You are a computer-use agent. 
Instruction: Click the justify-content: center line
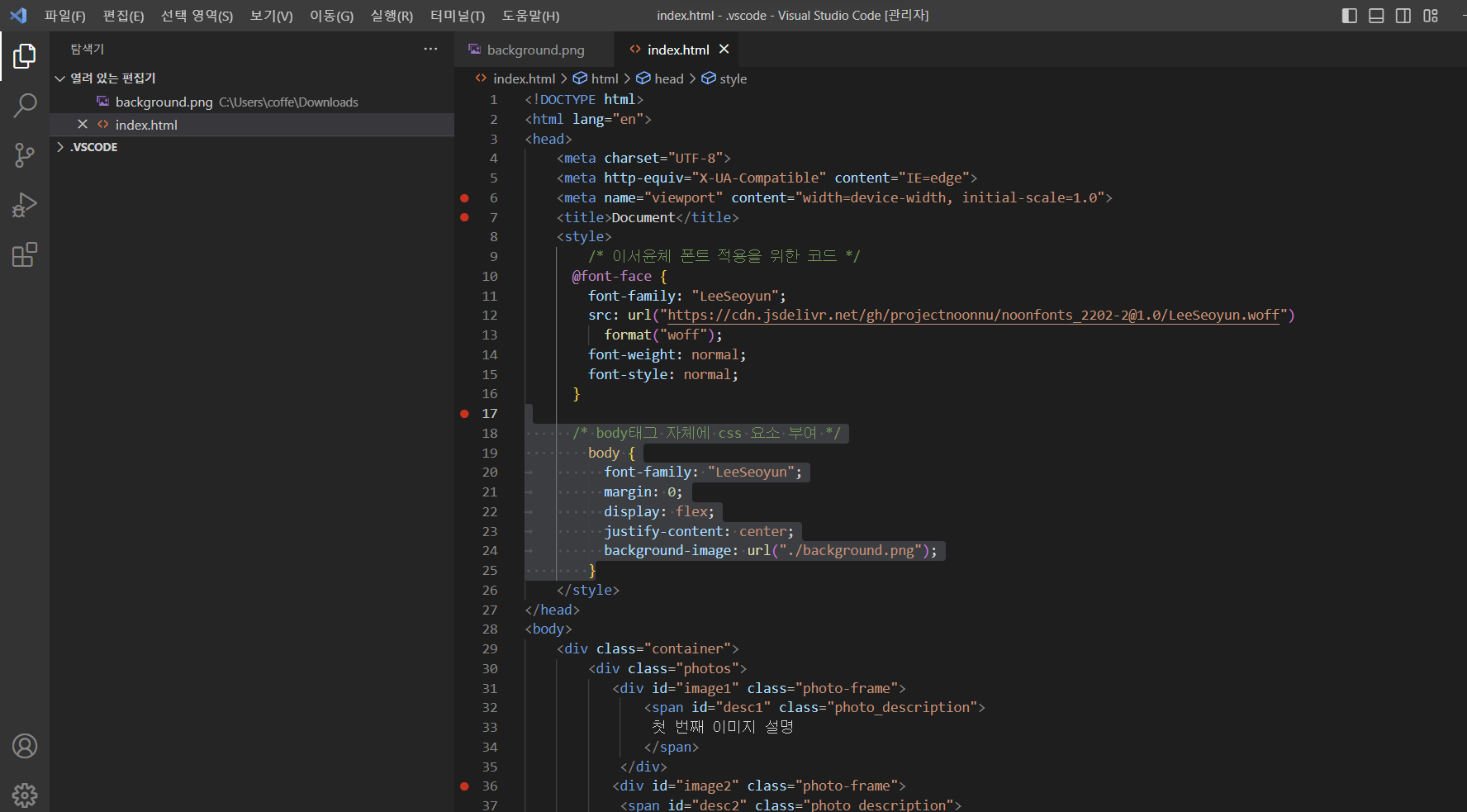tap(699, 531)
